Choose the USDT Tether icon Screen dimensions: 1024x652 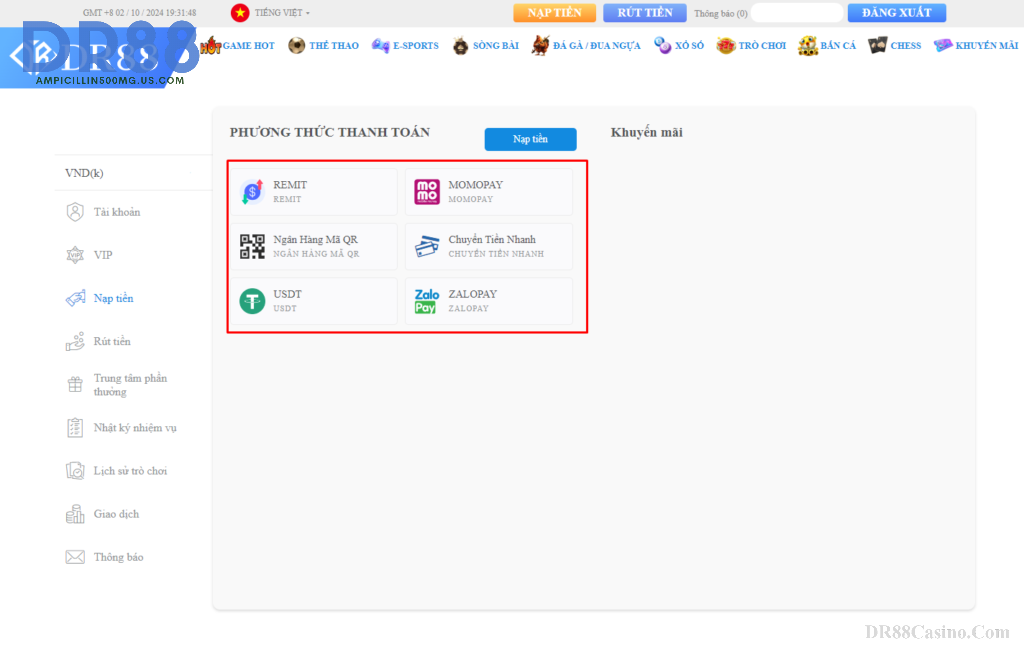pos(252,301)
